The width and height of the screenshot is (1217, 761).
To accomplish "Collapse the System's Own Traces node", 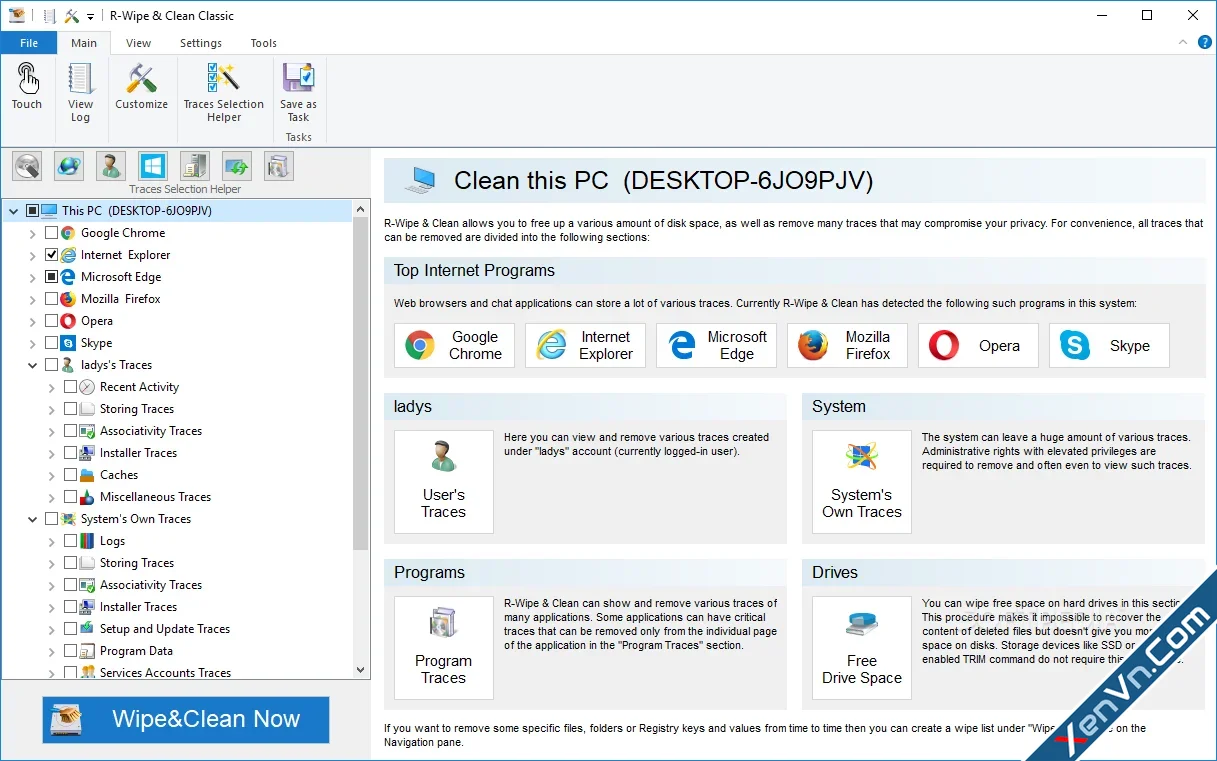I will [x=33, y=519].
